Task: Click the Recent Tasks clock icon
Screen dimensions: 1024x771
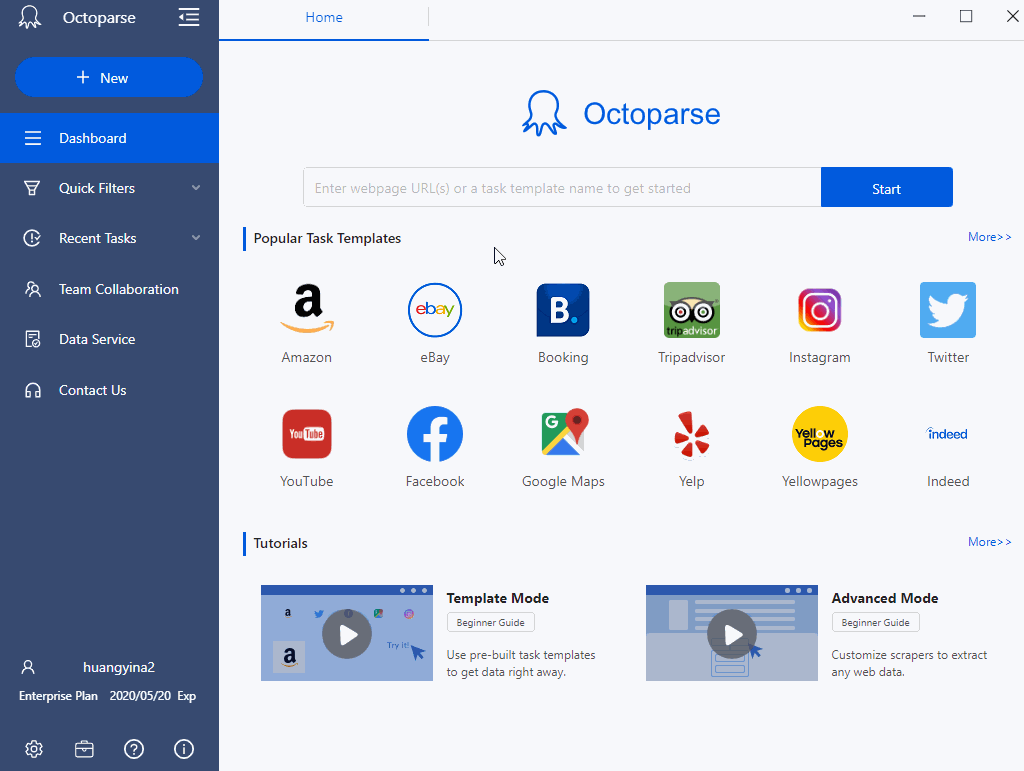Action: coord(32,238)
